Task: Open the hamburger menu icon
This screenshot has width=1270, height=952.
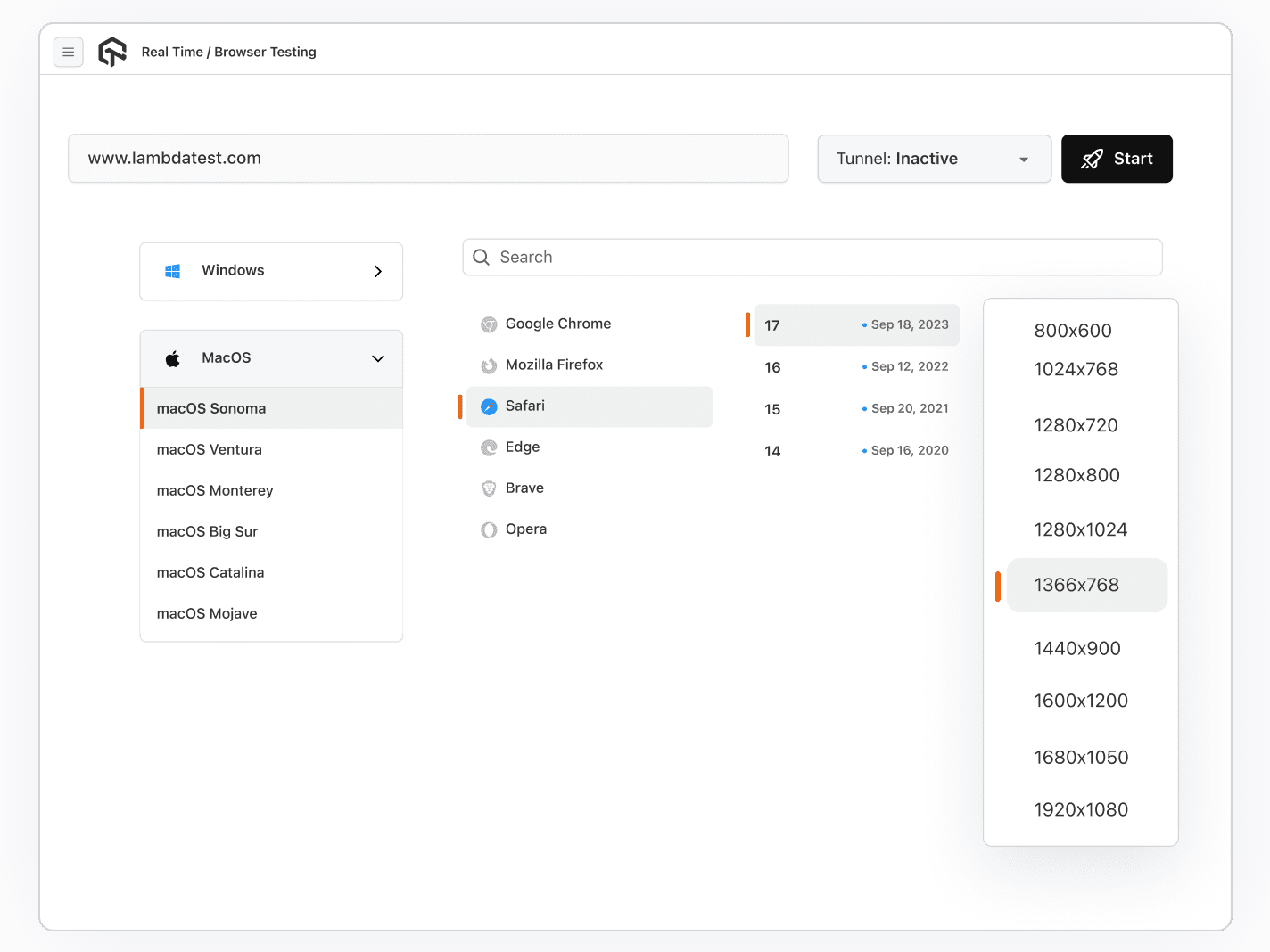Action: coord(69,53)
